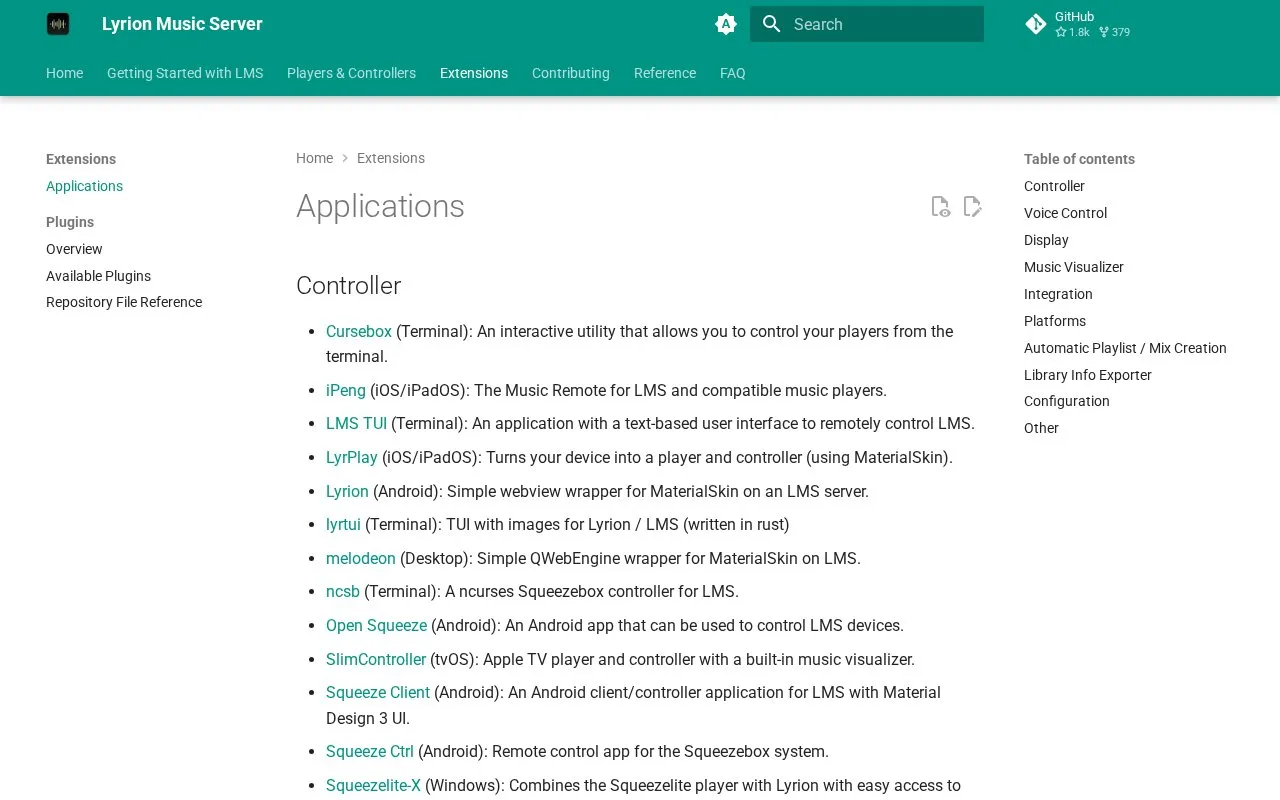Click the Home breadcrumb link
Image resolution: width=1280 pixels, height=800 pixels.
(x=314, y=158)
